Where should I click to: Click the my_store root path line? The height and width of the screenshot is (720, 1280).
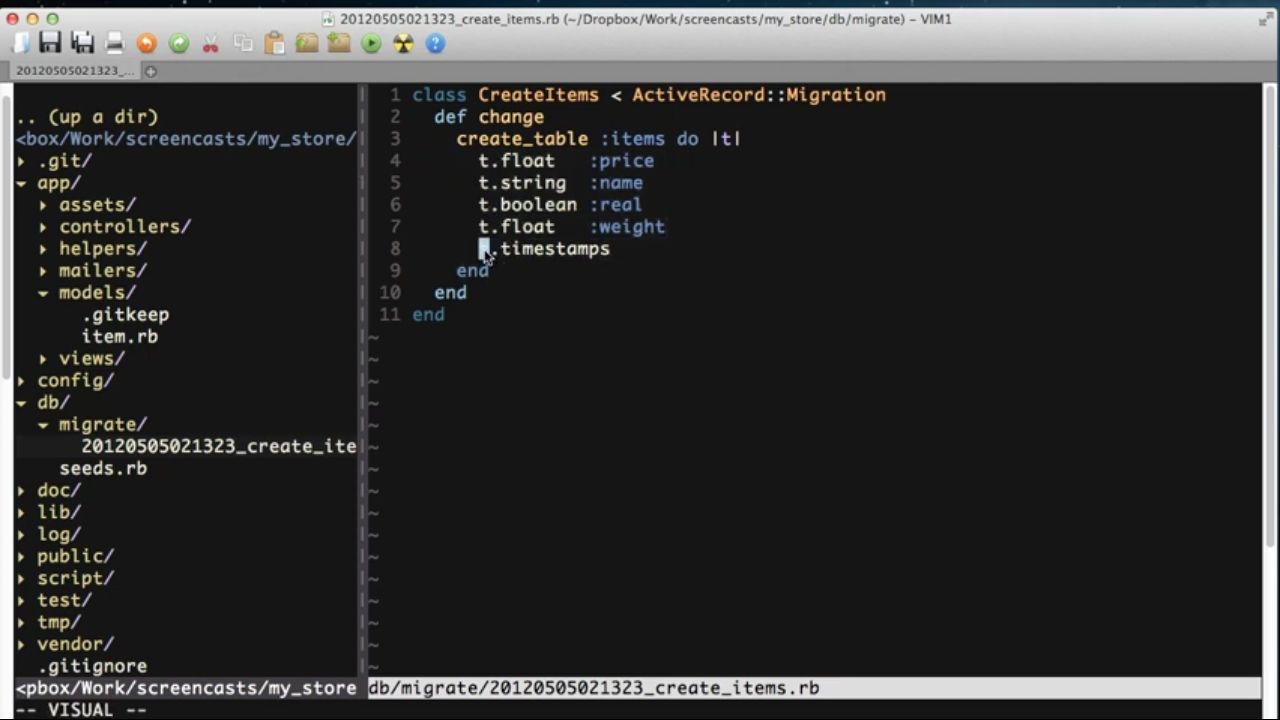(x=186, y=139)
